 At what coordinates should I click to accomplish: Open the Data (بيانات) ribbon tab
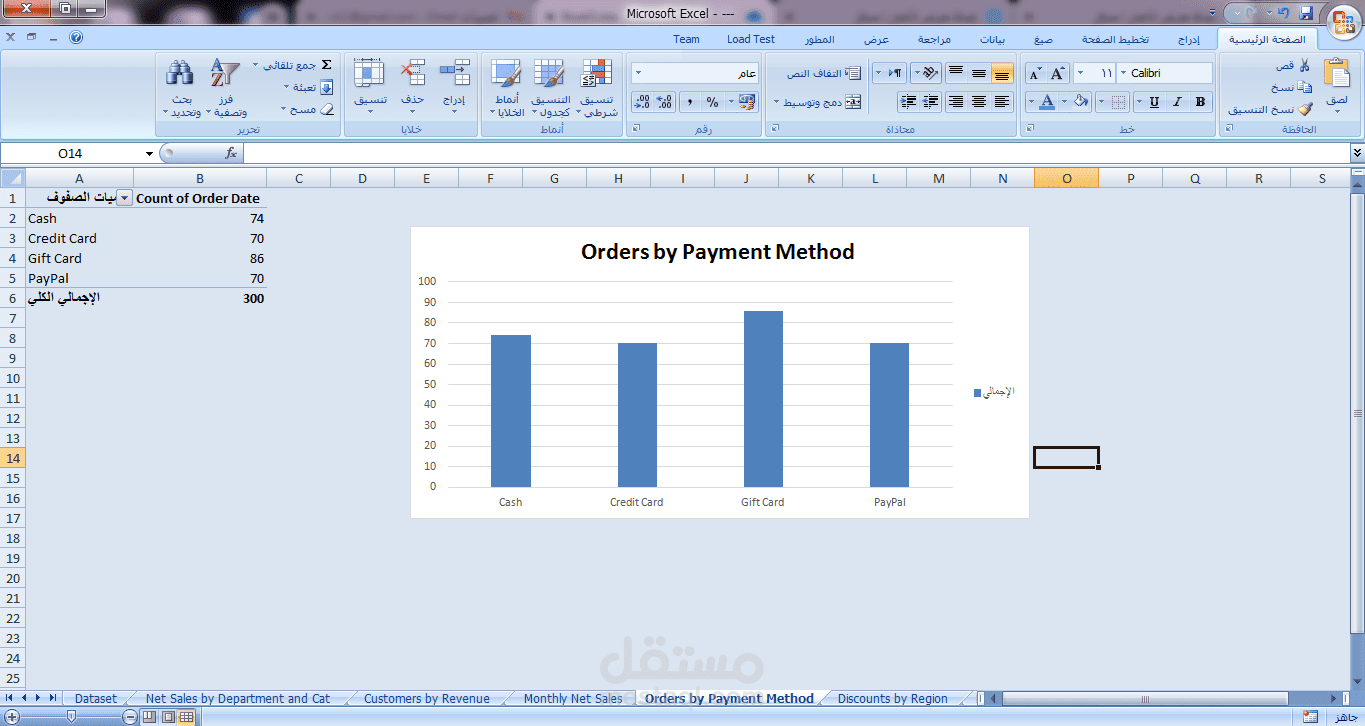pyautogui.click(x=994, y=39)
